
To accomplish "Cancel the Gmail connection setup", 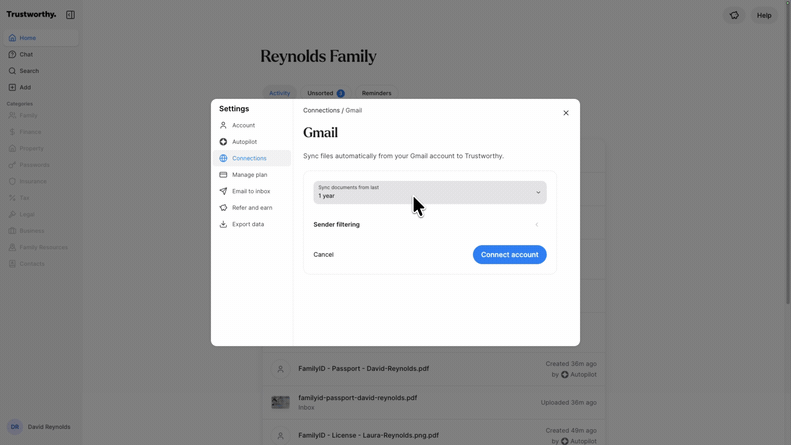I will (323, 254).
